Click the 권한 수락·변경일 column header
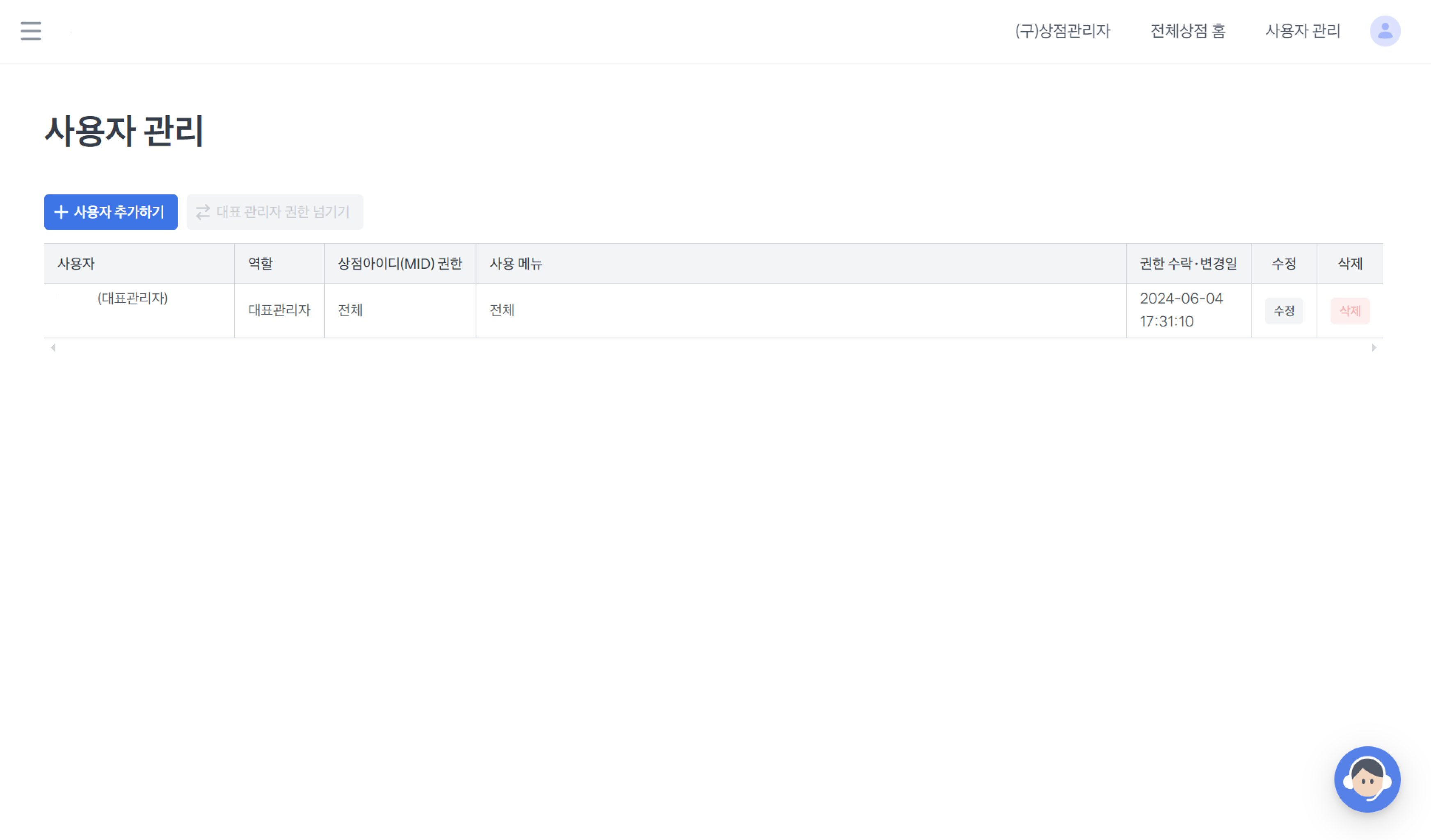 (x=1188, y=263)
